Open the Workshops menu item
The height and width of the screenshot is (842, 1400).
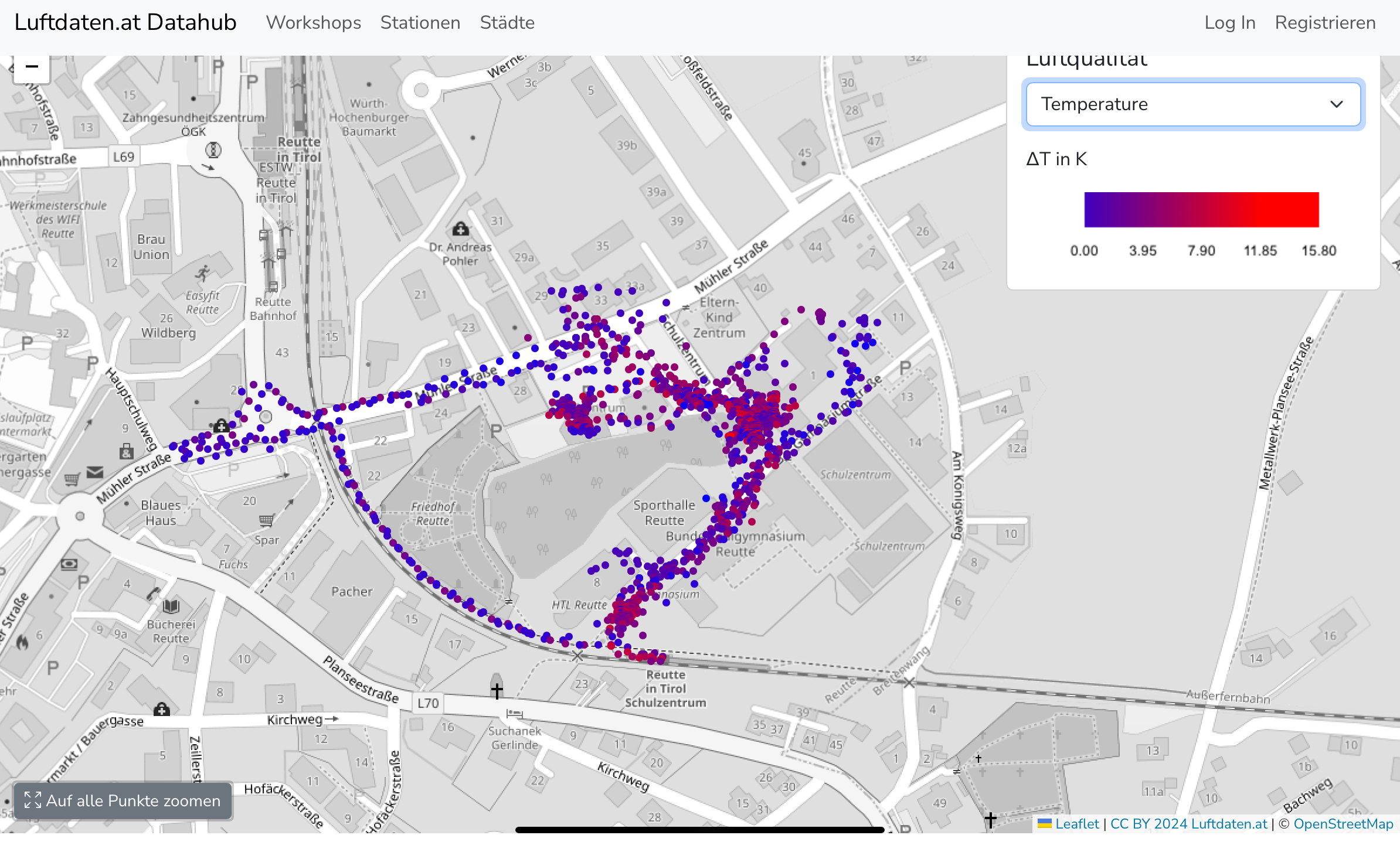click(x=313, y=23)
